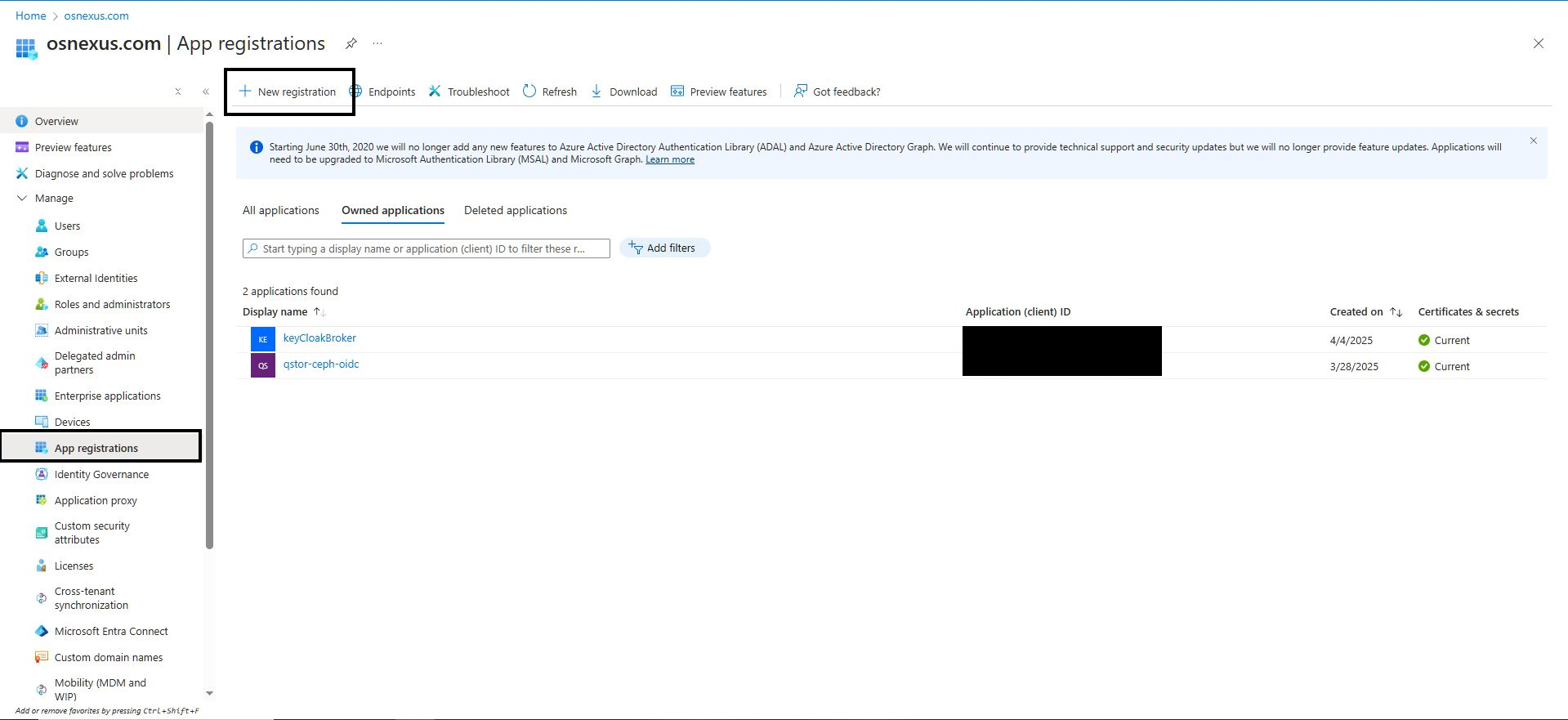Close the App registrations blade
This screenshot has height=720, width=1568.
(1539, 43)
